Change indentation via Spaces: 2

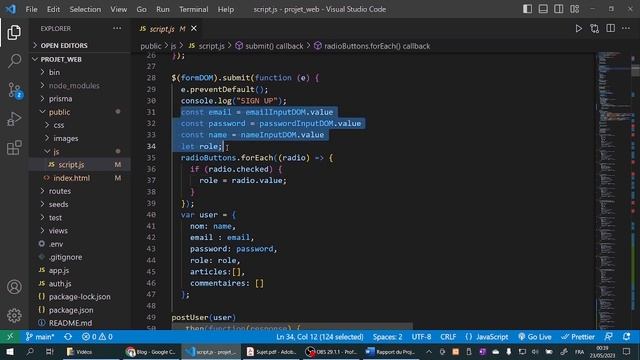tap(387, 337)
